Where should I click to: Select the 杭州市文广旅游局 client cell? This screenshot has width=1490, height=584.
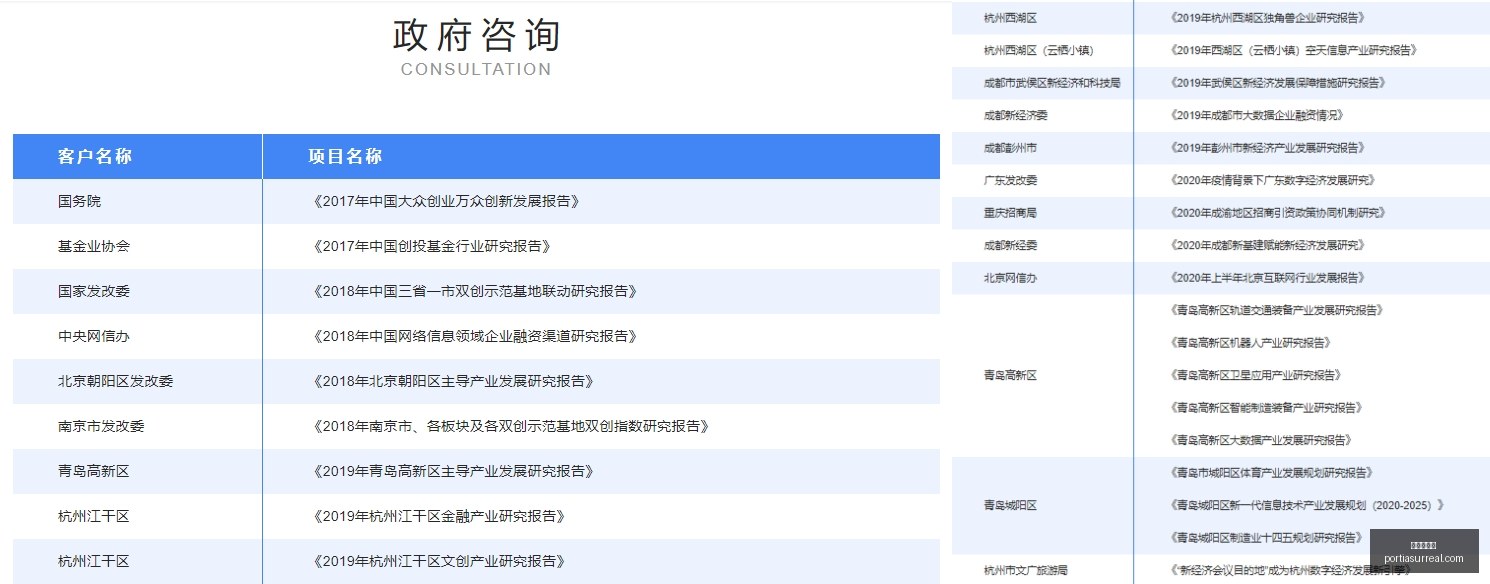(x=1026, y=570)
